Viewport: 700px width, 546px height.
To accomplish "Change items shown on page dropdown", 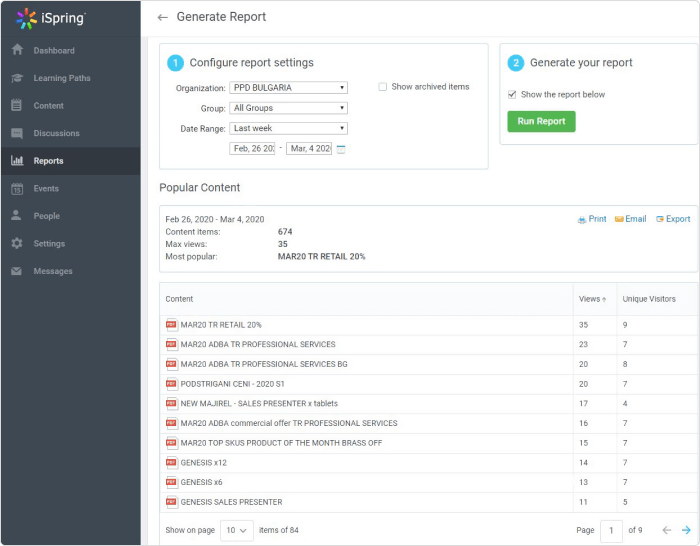I will 238,530.
